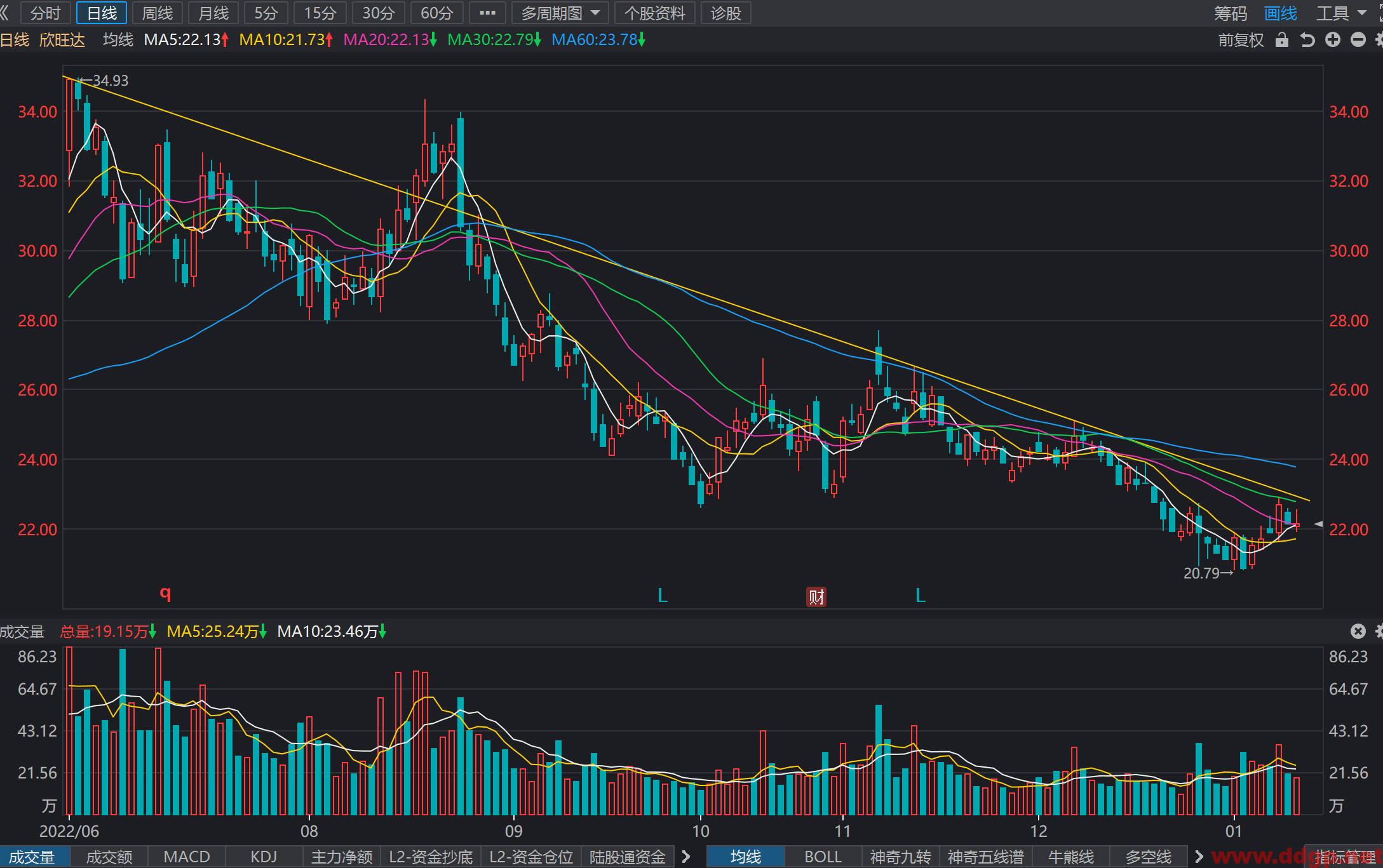The height and width of the screenshot is (868, 1383).
Task: Click the 总量:19.15万 volume value
Action: pyautogui.click(x=108, y=632)
